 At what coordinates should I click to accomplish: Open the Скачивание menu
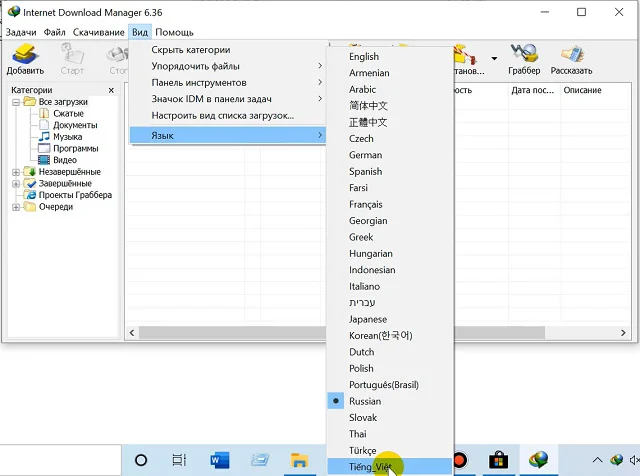point(98,32)
